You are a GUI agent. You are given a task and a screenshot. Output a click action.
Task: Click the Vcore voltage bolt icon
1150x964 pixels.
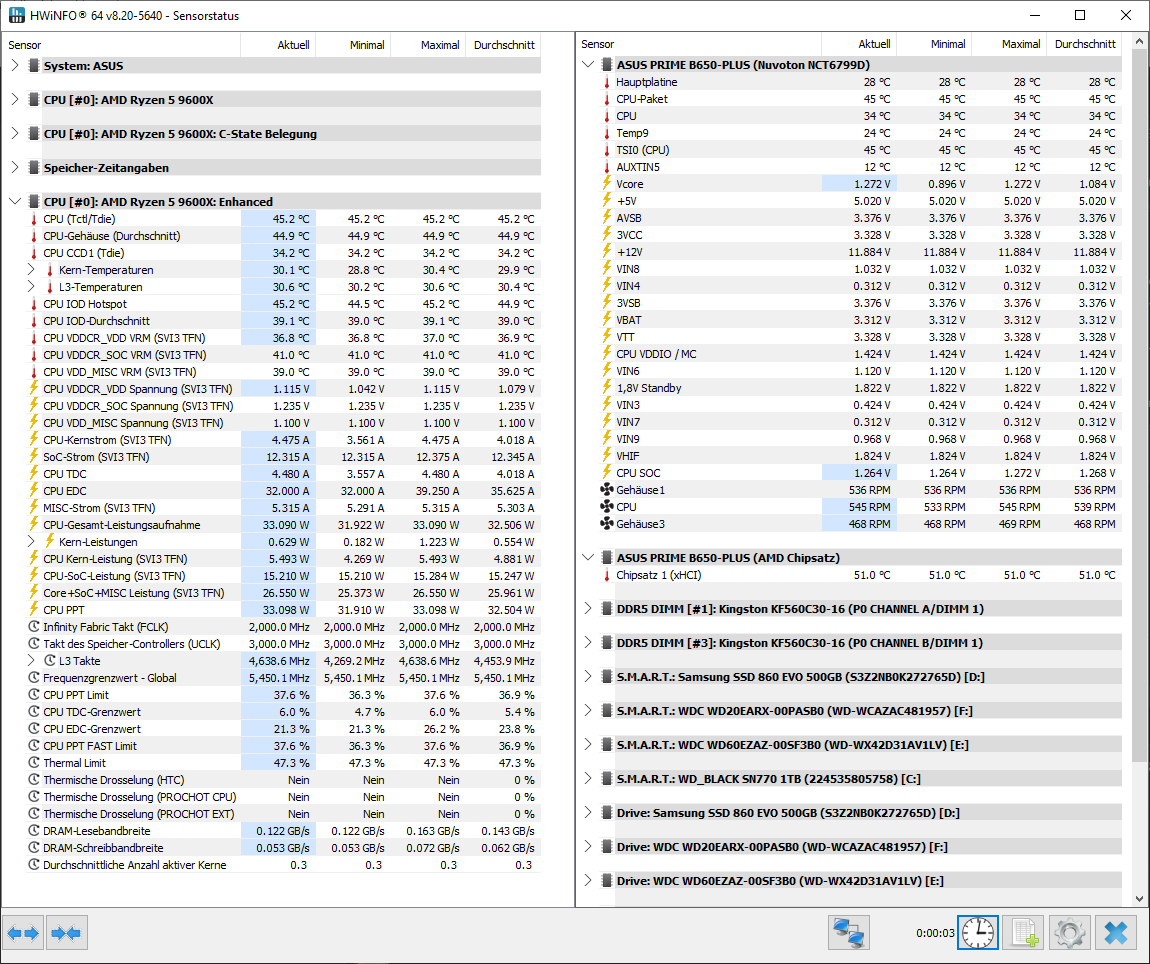click(x=607, y=183)
